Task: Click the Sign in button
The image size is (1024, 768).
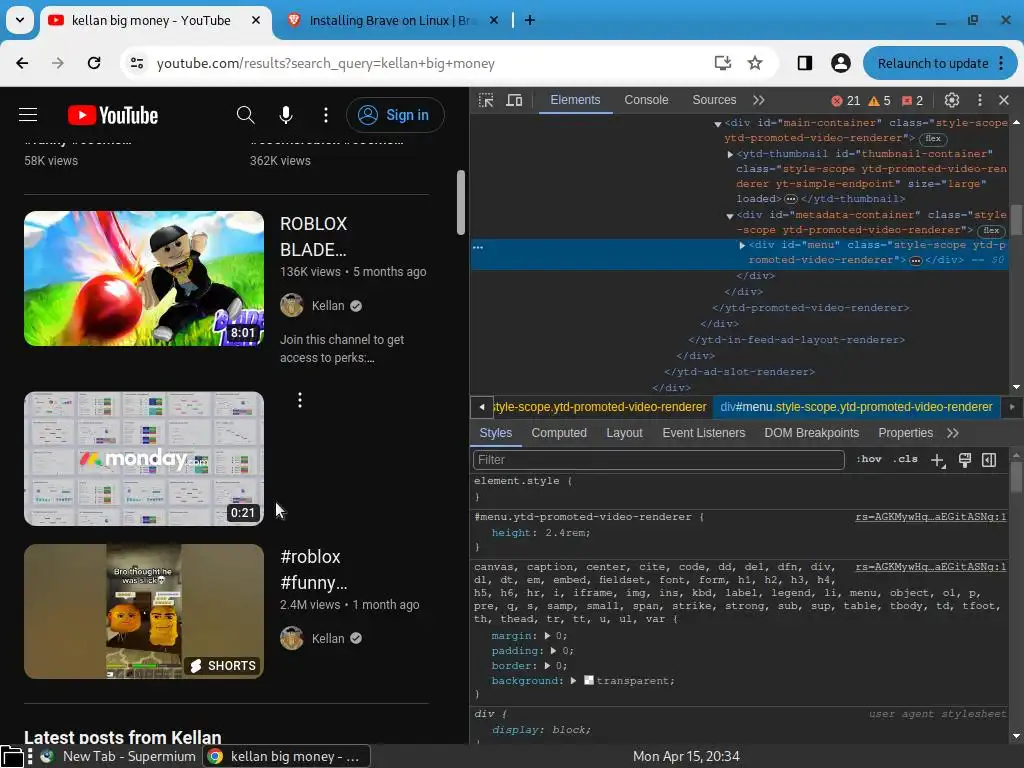Action: coord(395,115)
